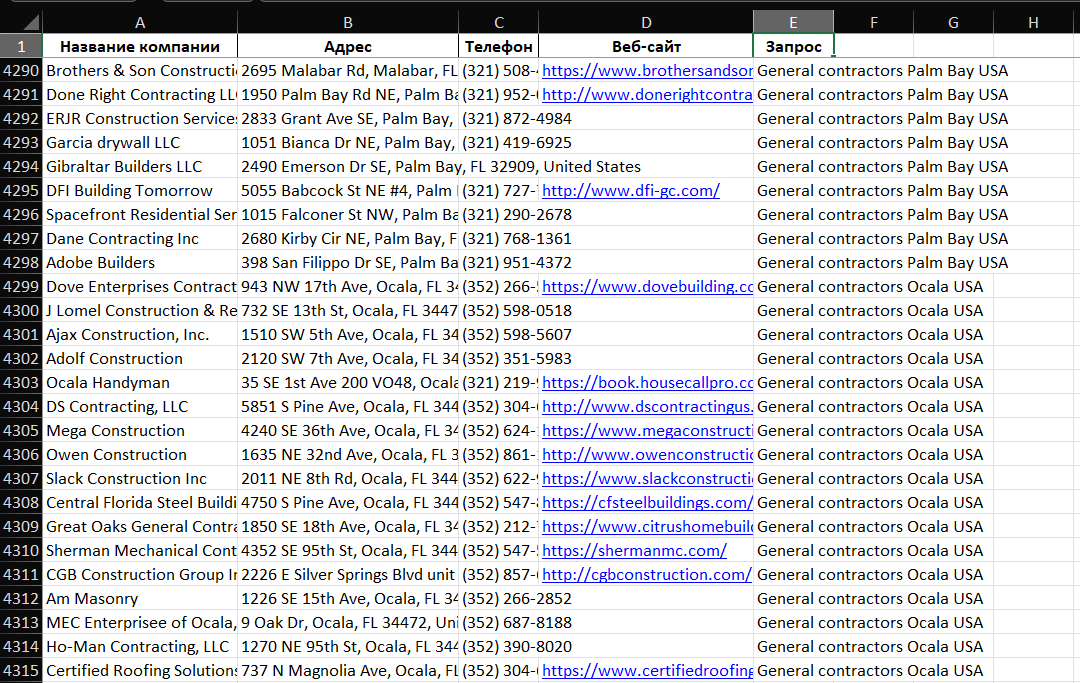Select column G header
The height and width of the screenshot is (683, 1080).
(x=953, y=23)
